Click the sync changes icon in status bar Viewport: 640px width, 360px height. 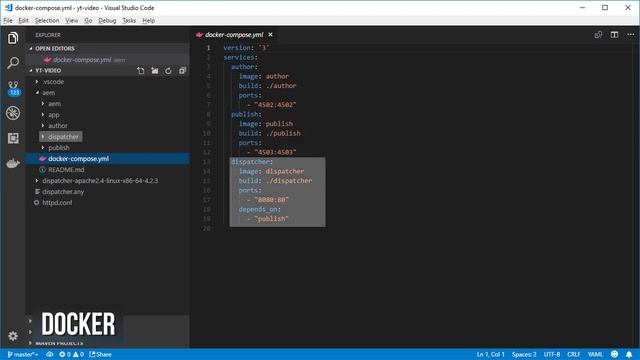tap(49, 354)
